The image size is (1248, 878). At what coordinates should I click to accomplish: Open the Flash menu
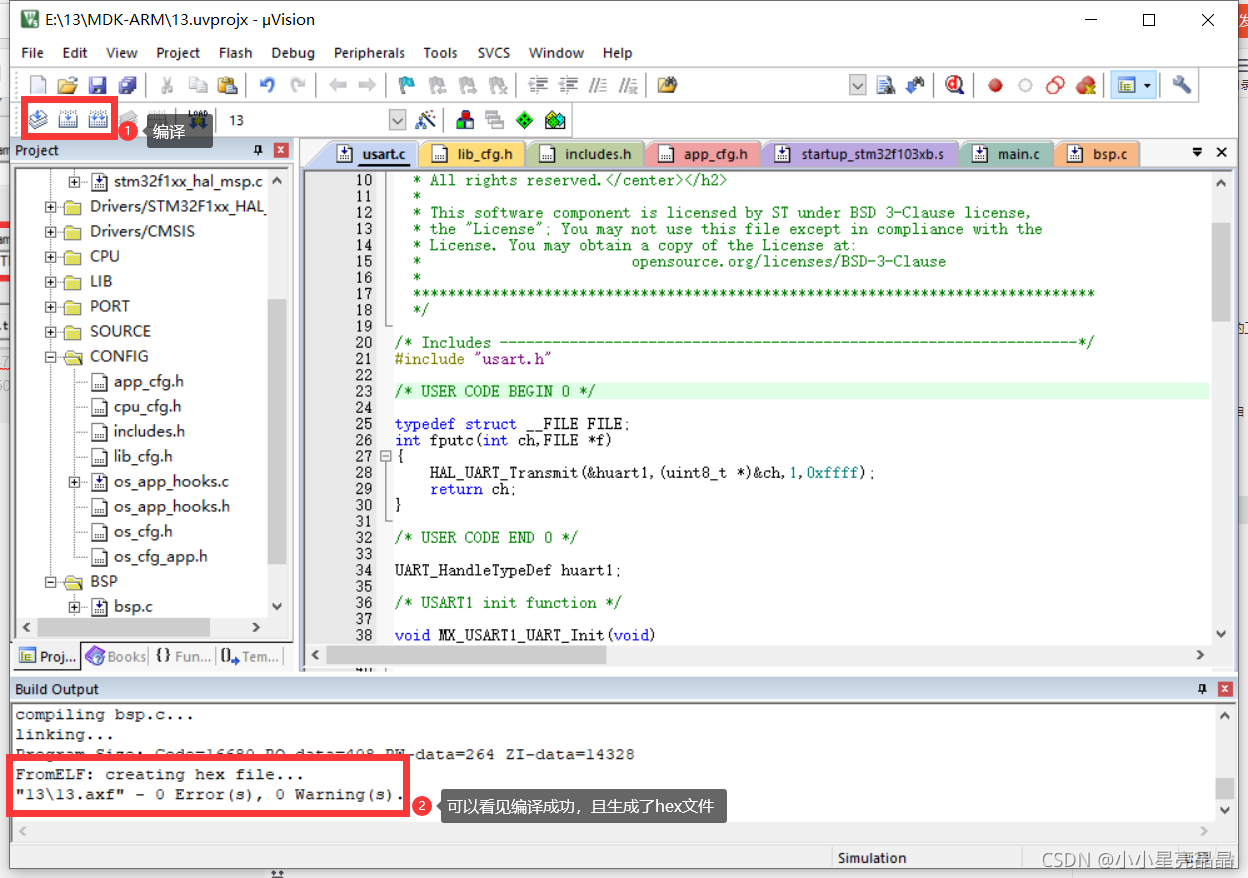click(236, 53)
